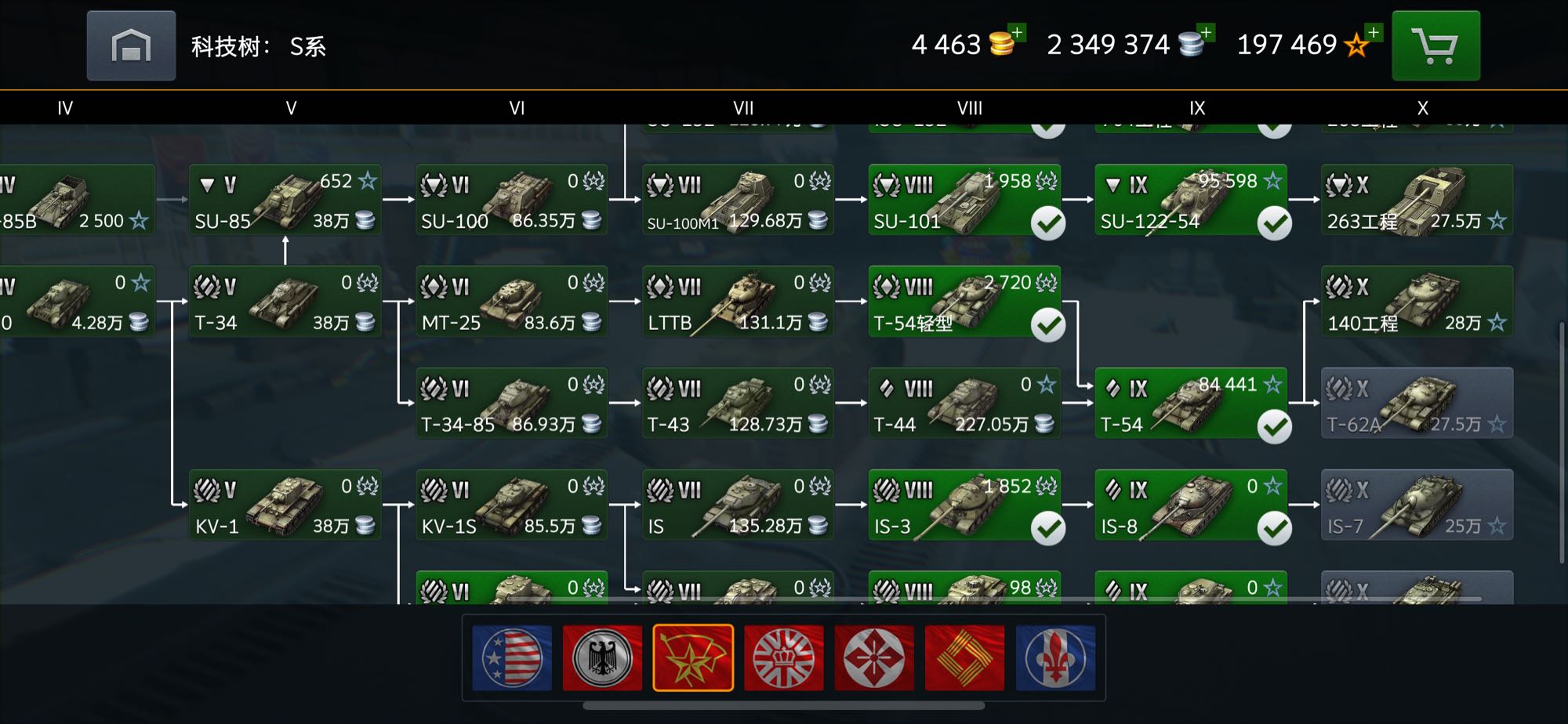Select the German eagle nation flag
This screenshot has height=724, width=1568.
(x=602, y=658)
